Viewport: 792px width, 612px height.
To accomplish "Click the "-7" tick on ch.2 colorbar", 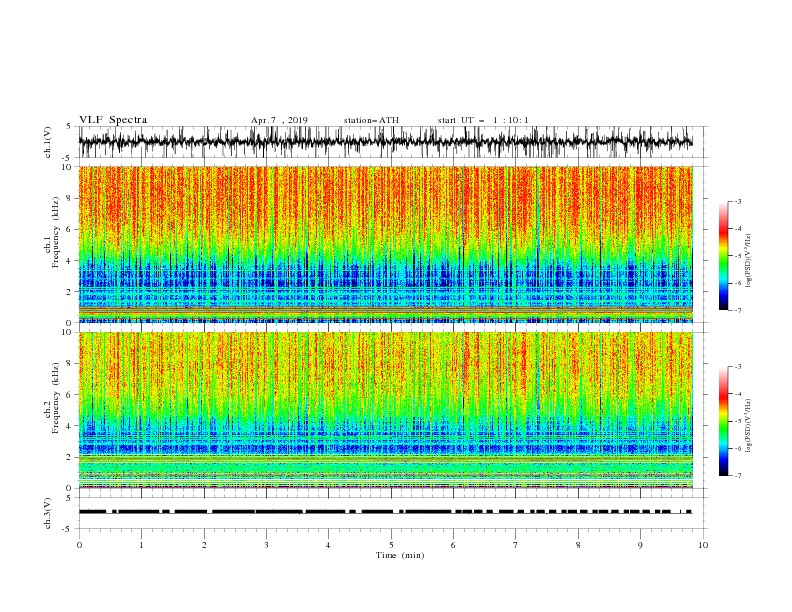I will pyautogui.click(x=738, y=476).
